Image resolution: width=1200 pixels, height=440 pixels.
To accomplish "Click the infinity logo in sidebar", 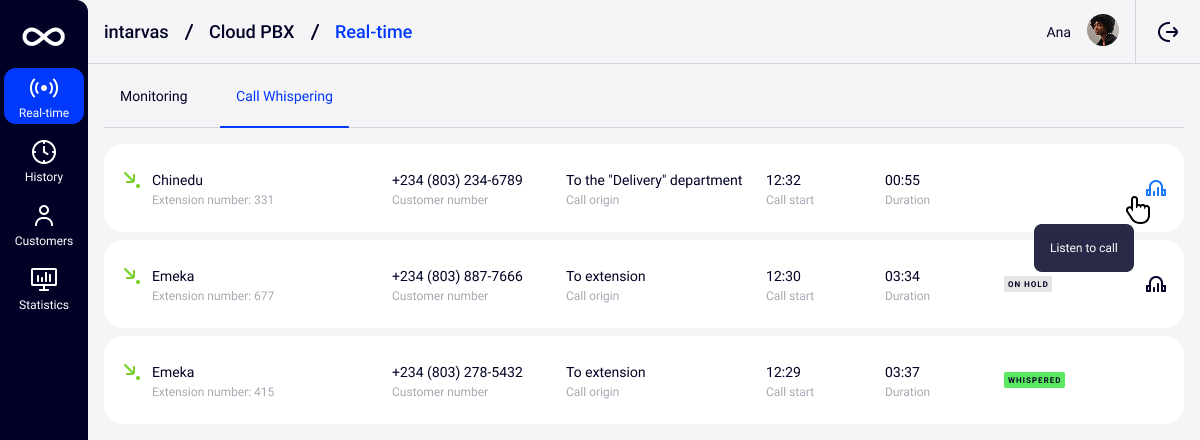I will (44, 37).
